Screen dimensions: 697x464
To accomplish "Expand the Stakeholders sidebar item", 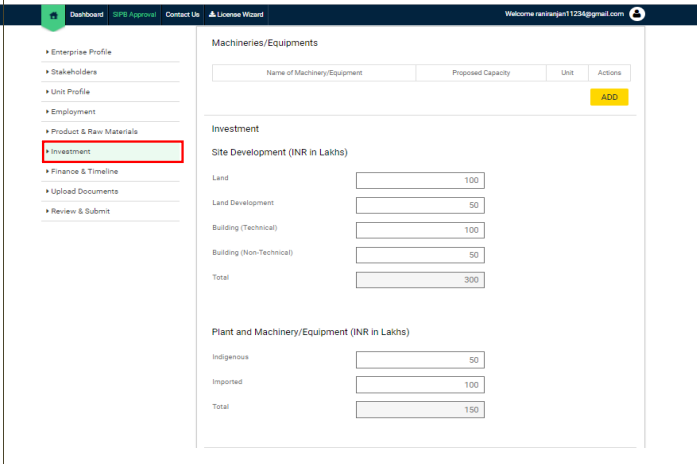I will (x=74, y=71).
